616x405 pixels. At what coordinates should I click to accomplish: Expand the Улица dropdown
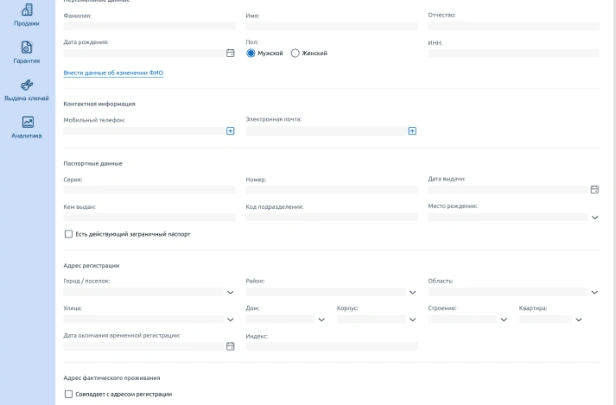pos(230,320)
